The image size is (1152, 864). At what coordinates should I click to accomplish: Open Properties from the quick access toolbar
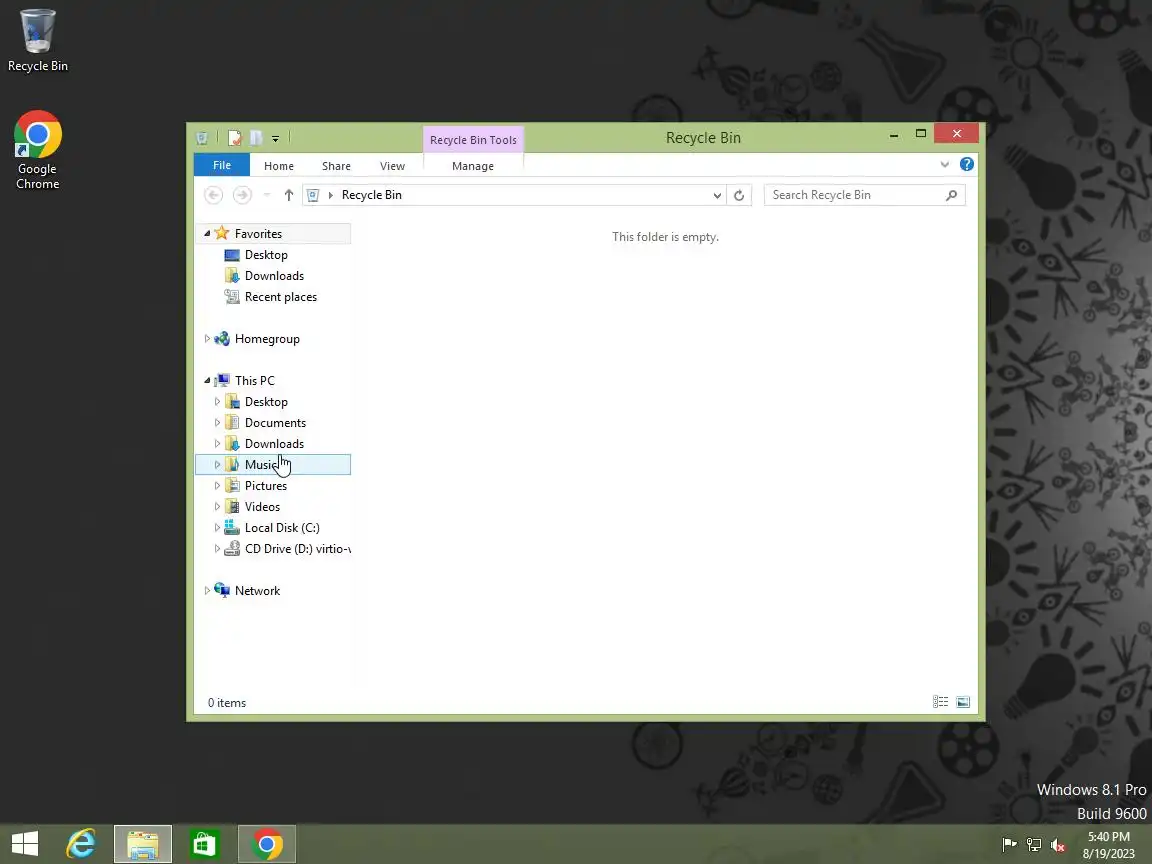(234, 137)
